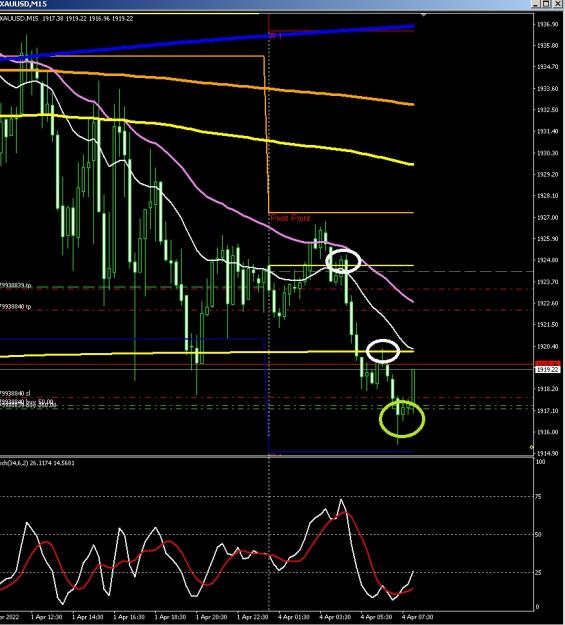
Task: Click price axis value 1931.40
Action: point(547,131)
